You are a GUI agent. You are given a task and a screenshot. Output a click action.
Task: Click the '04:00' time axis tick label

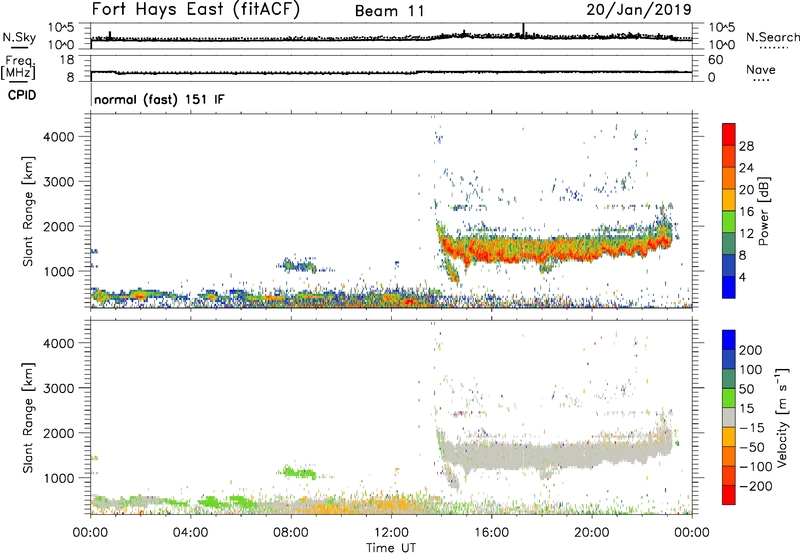(x=190, y=533)
